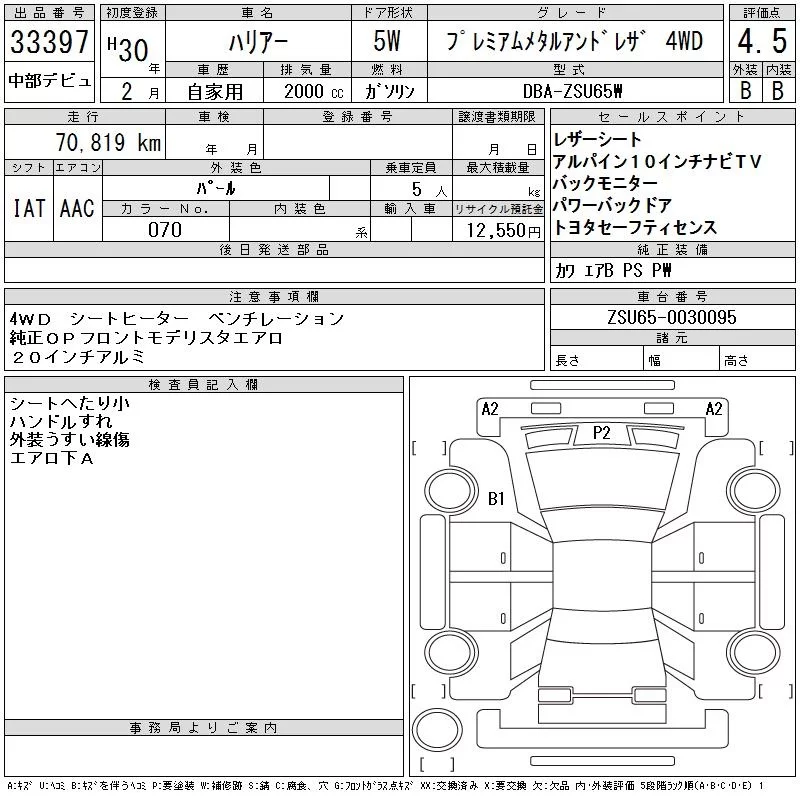
Task: Click the color number 070
Action: (165, 229)
